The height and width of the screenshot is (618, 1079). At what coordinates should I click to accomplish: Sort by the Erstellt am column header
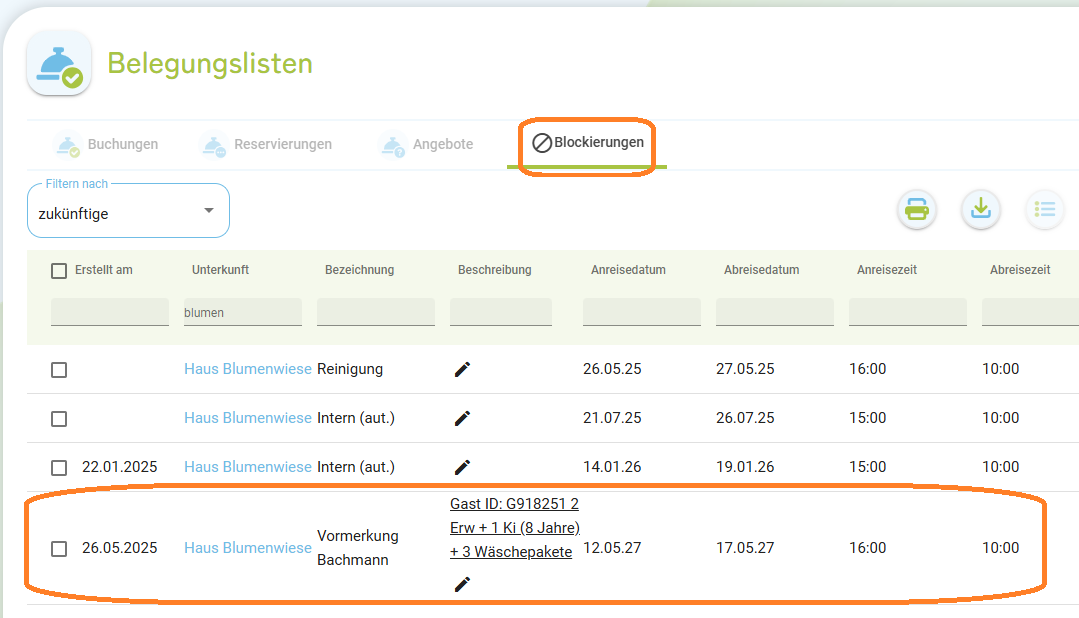[x=104, y=270]
